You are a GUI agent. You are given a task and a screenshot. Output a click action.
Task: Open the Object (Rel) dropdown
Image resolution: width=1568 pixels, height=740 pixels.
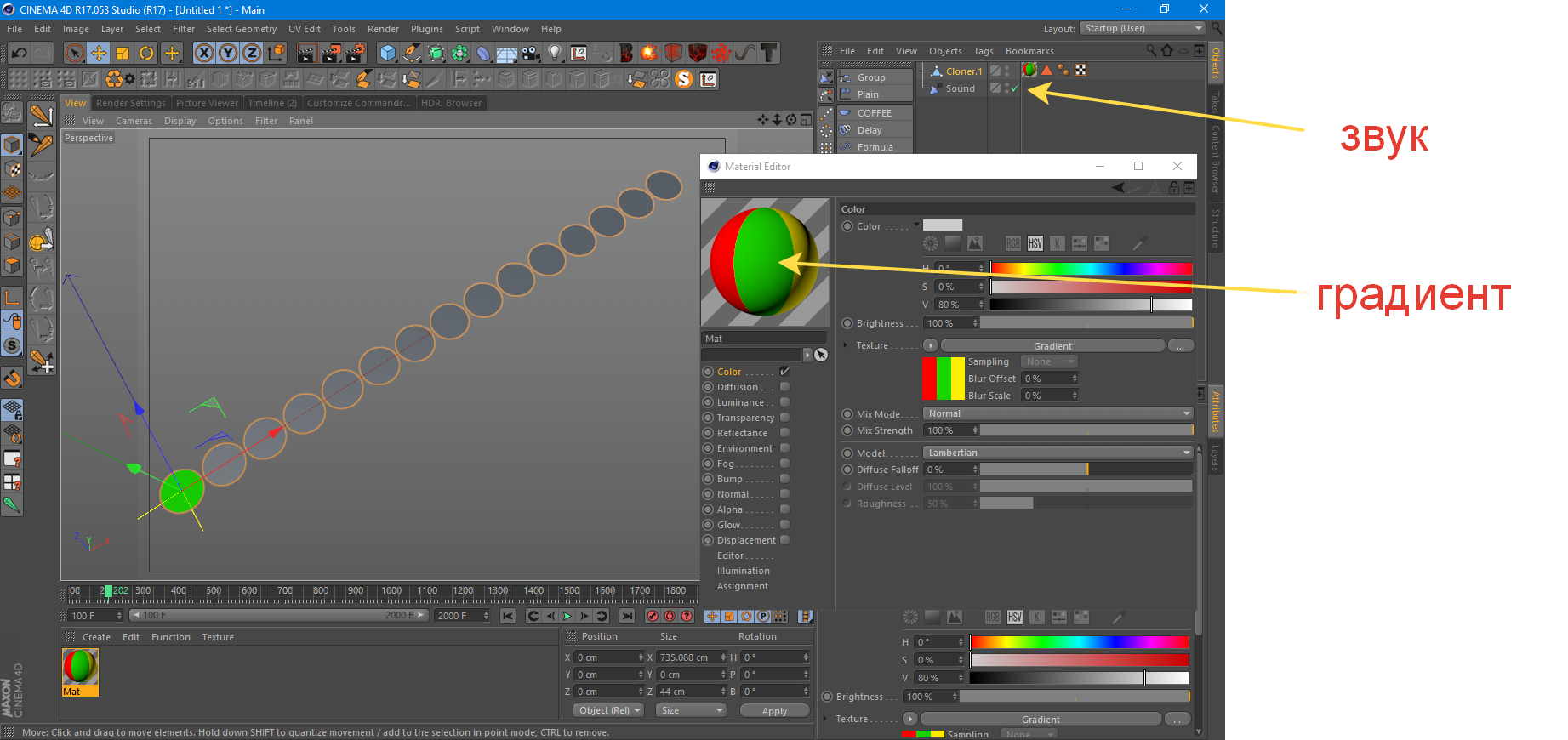coord(609,710)
